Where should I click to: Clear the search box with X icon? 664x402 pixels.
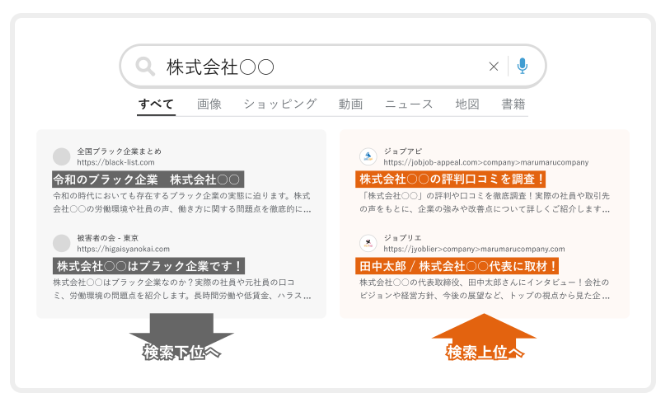pyautogui.click(x=493, y=67)
